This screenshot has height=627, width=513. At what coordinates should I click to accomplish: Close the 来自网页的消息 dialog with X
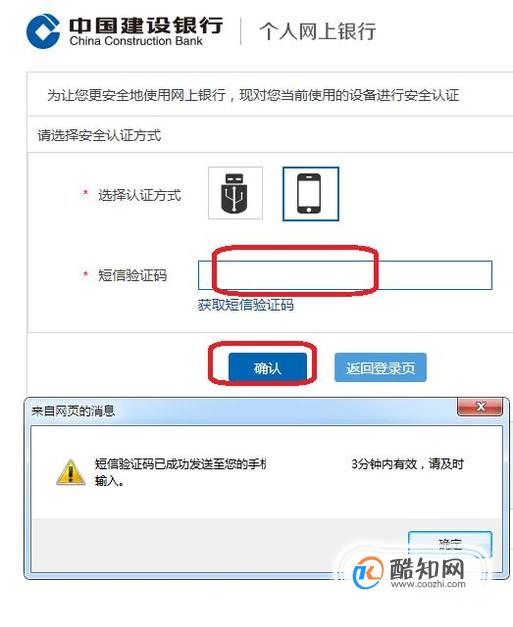click(480, 407)
